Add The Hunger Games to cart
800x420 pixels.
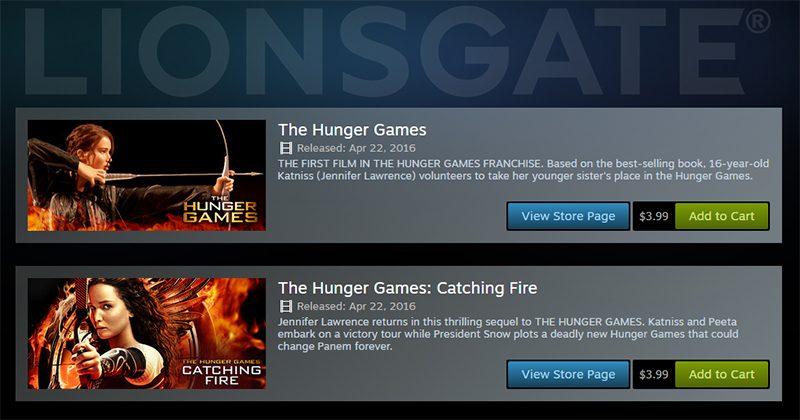[721, 216]
